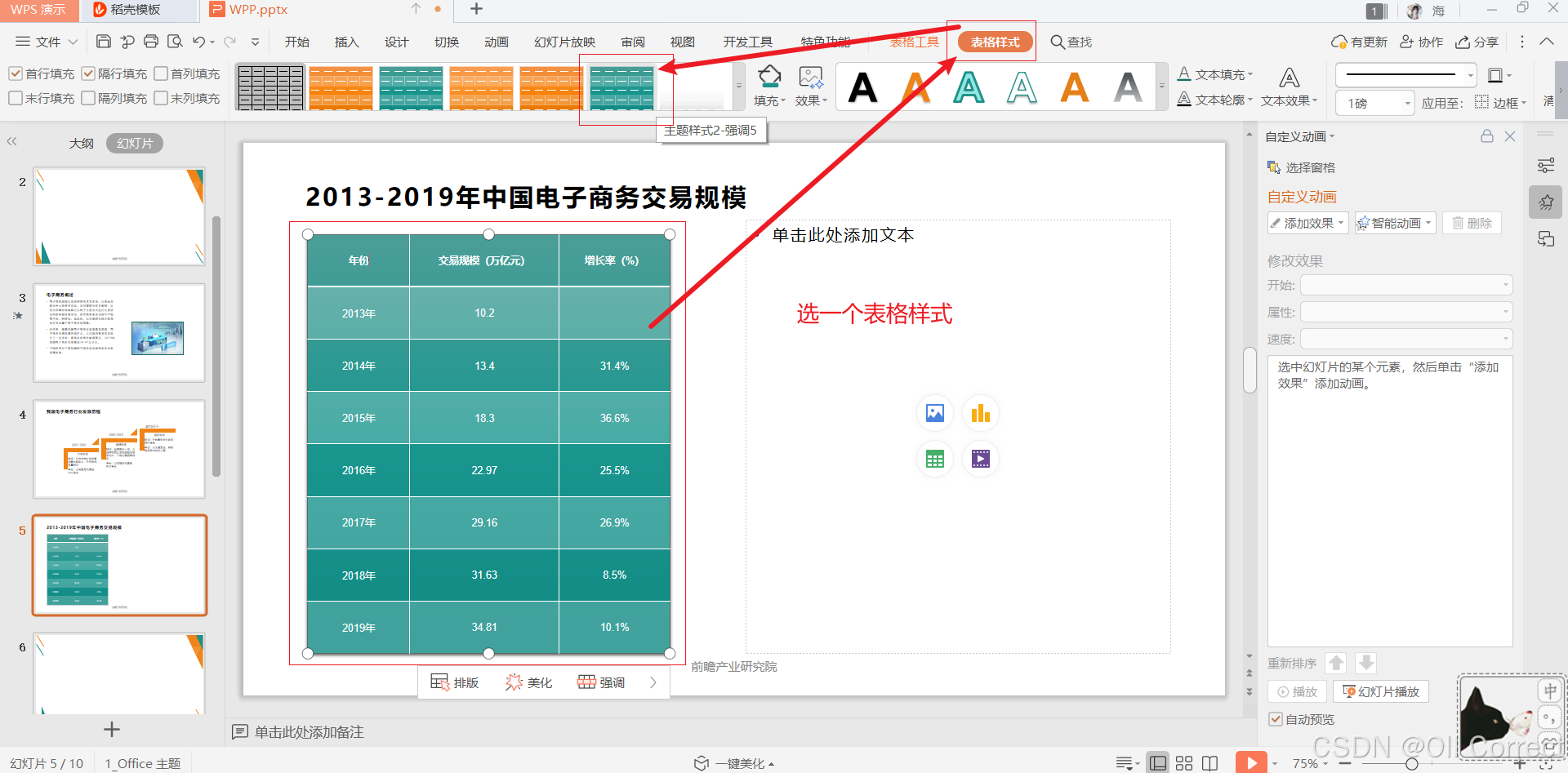This screenshot has width=1568, height=773.
Task: Open the 设计 ribbon tab
Action: (x=397, y=42)
